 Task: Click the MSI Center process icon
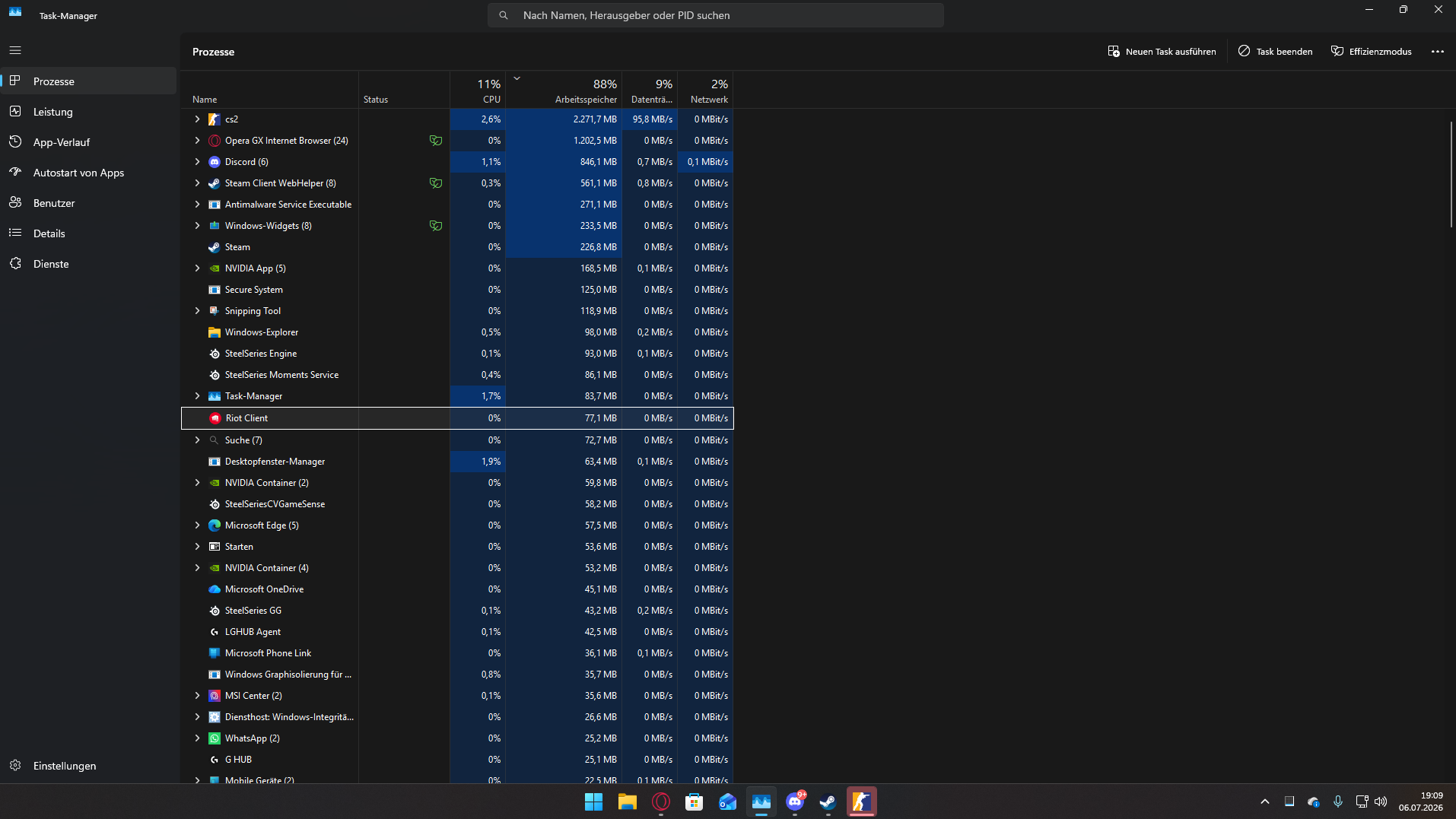coord(215,696)
